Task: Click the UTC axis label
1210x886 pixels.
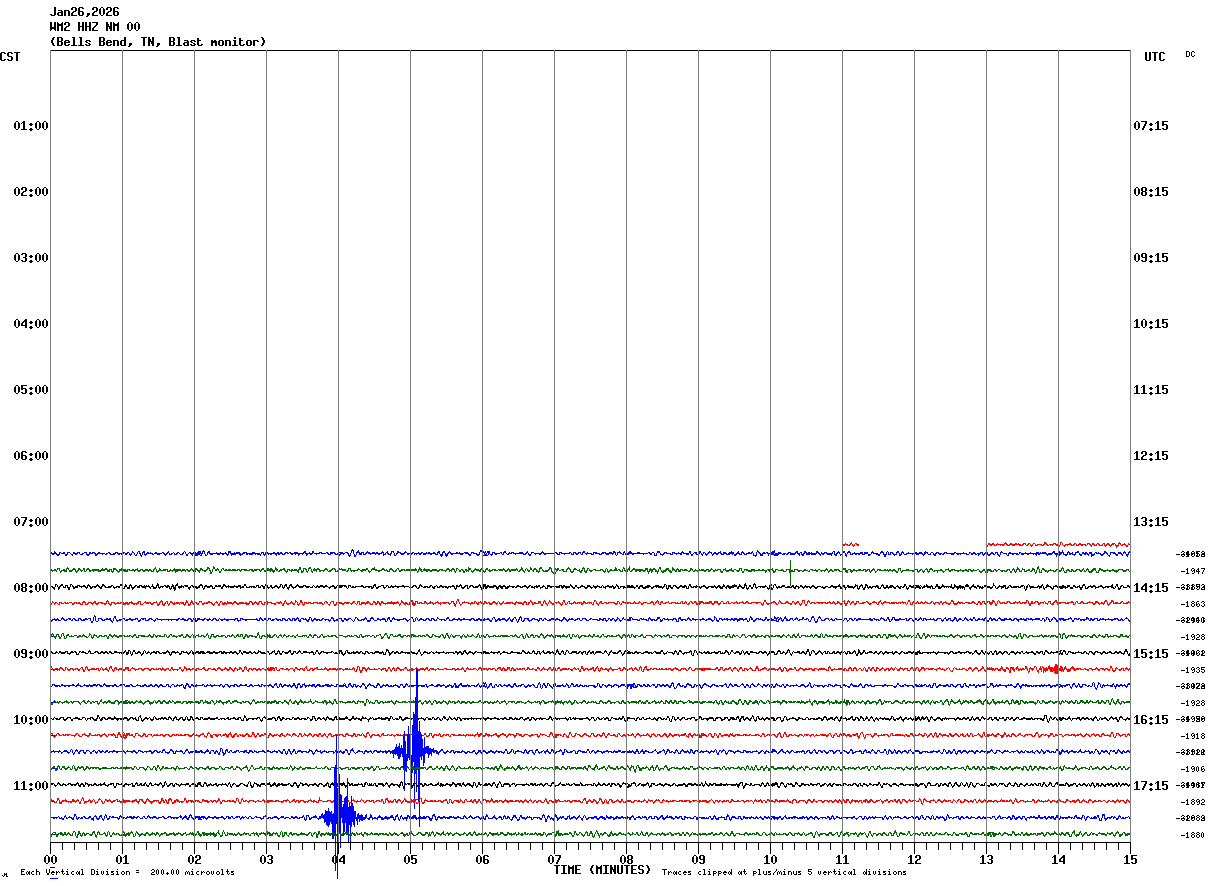Action: (x=1155, y=57)
